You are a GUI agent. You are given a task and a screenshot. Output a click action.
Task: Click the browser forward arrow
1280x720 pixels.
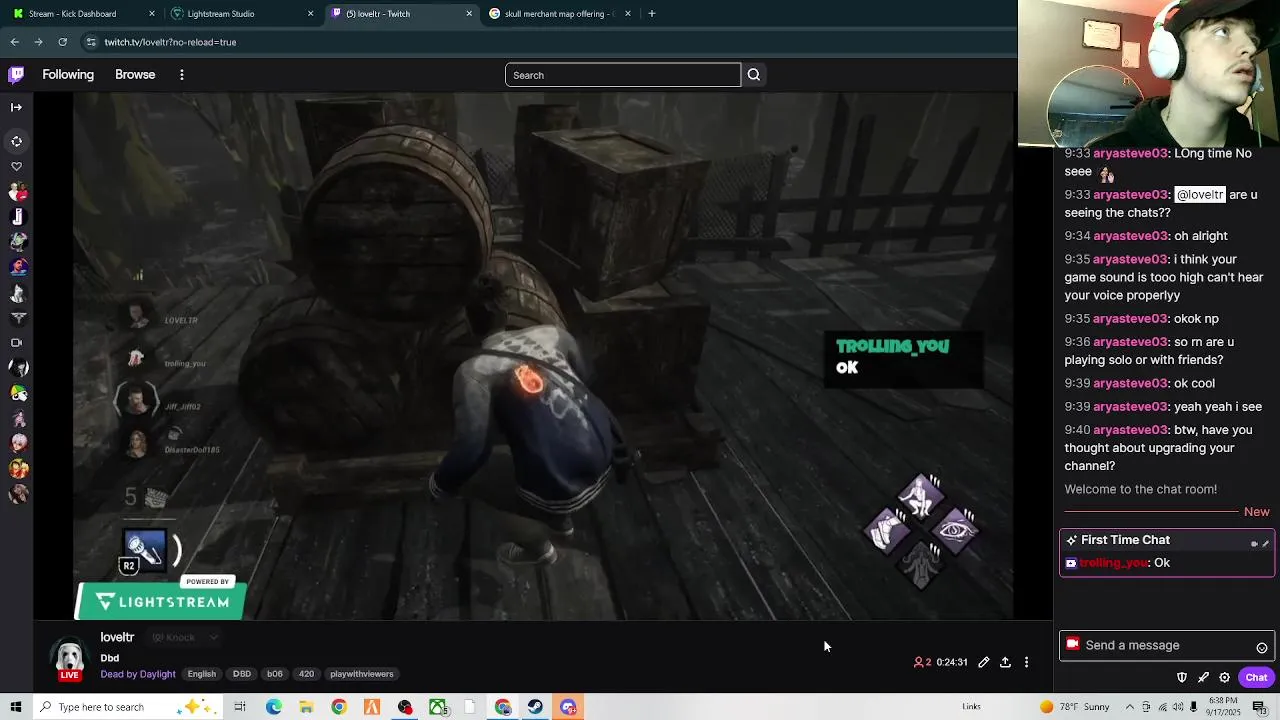click(x=38, y=42)
